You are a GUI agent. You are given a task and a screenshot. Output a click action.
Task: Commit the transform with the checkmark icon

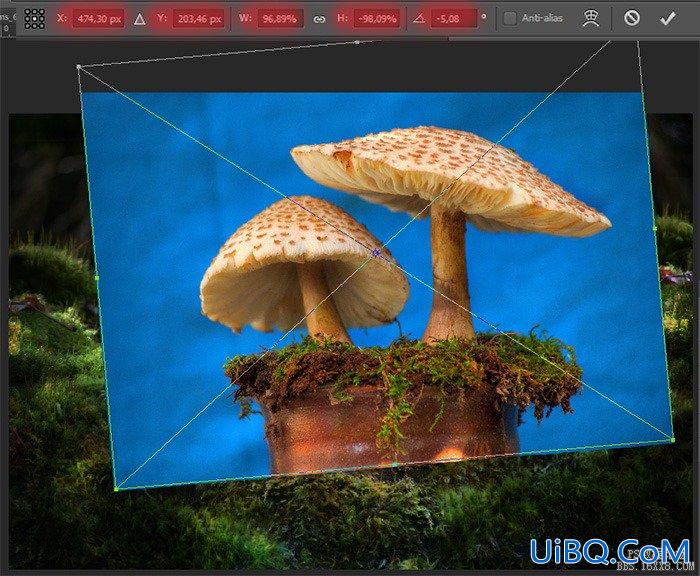(x=667, y=18)
